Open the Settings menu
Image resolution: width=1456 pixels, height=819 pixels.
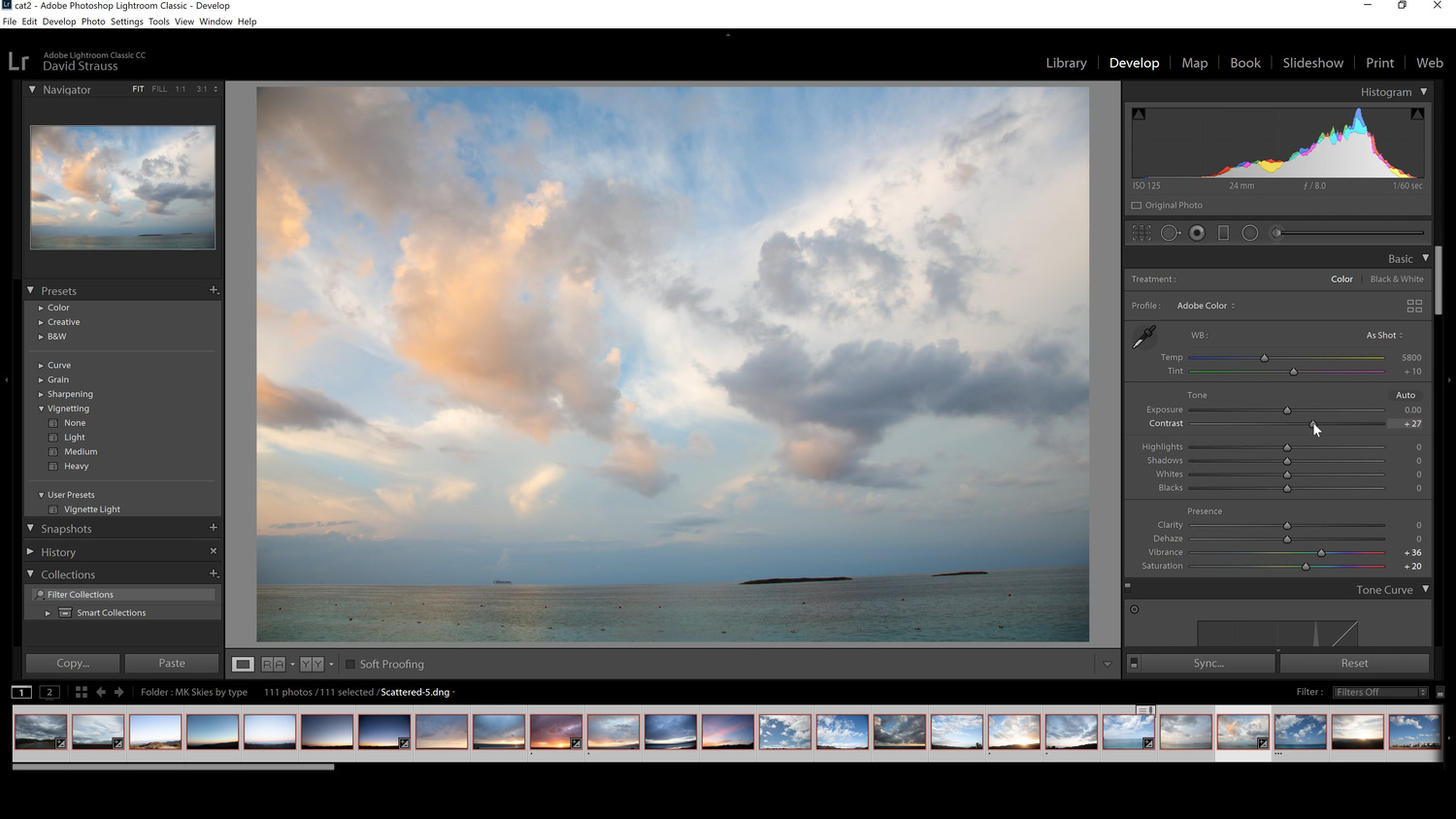pos(126,21)
